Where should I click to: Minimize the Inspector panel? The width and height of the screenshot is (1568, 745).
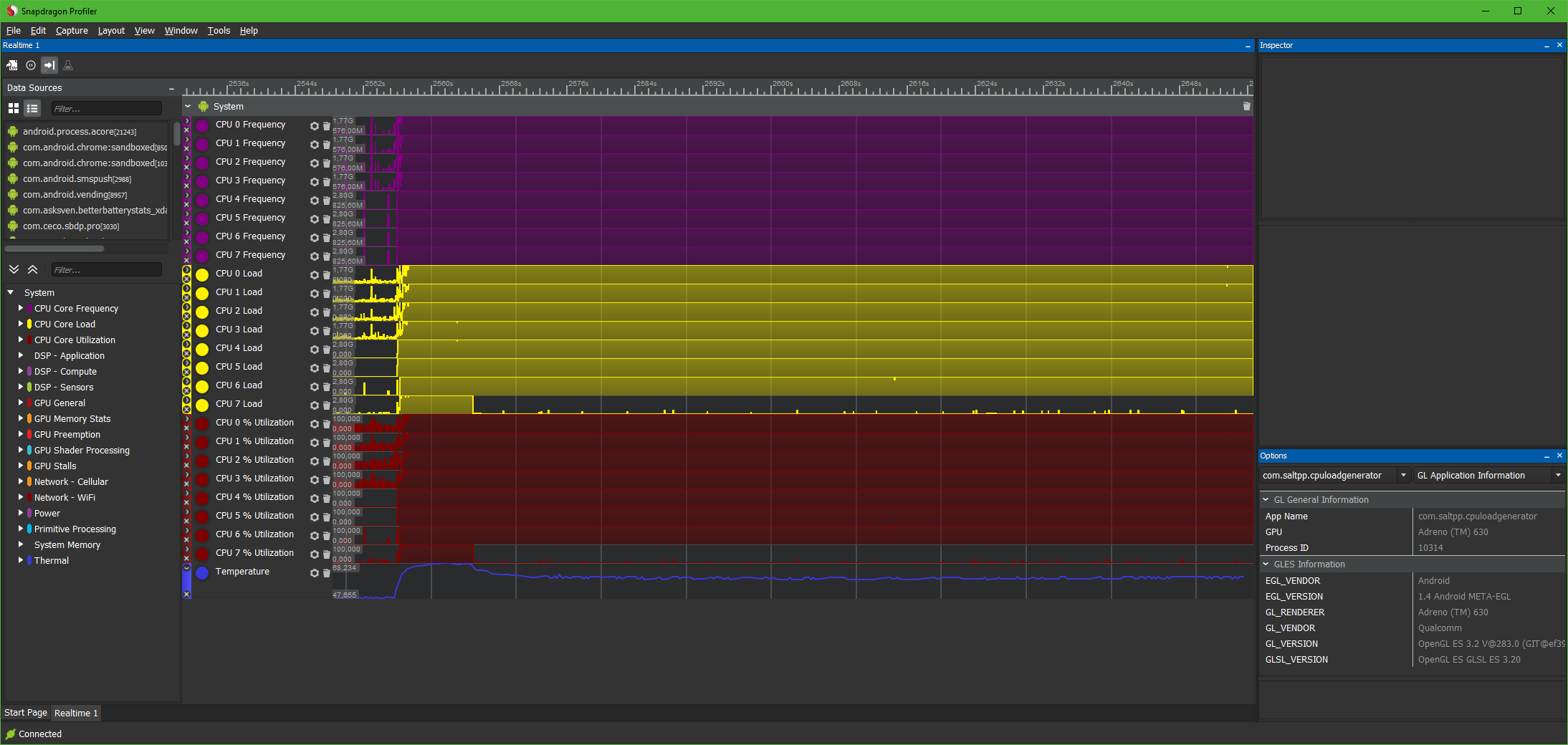(x=1547, y=45)
